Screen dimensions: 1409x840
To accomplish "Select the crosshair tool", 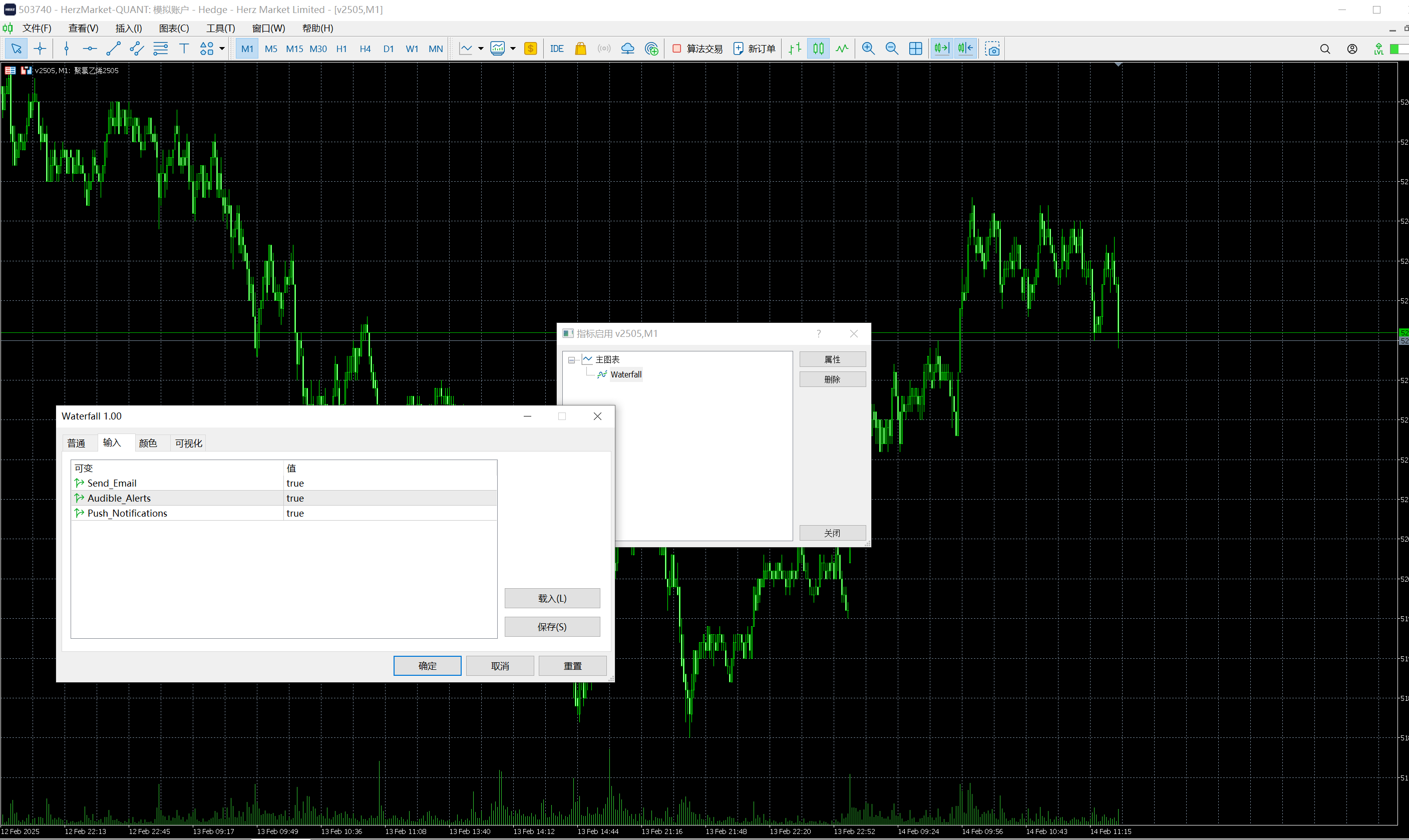I will 40,49.
